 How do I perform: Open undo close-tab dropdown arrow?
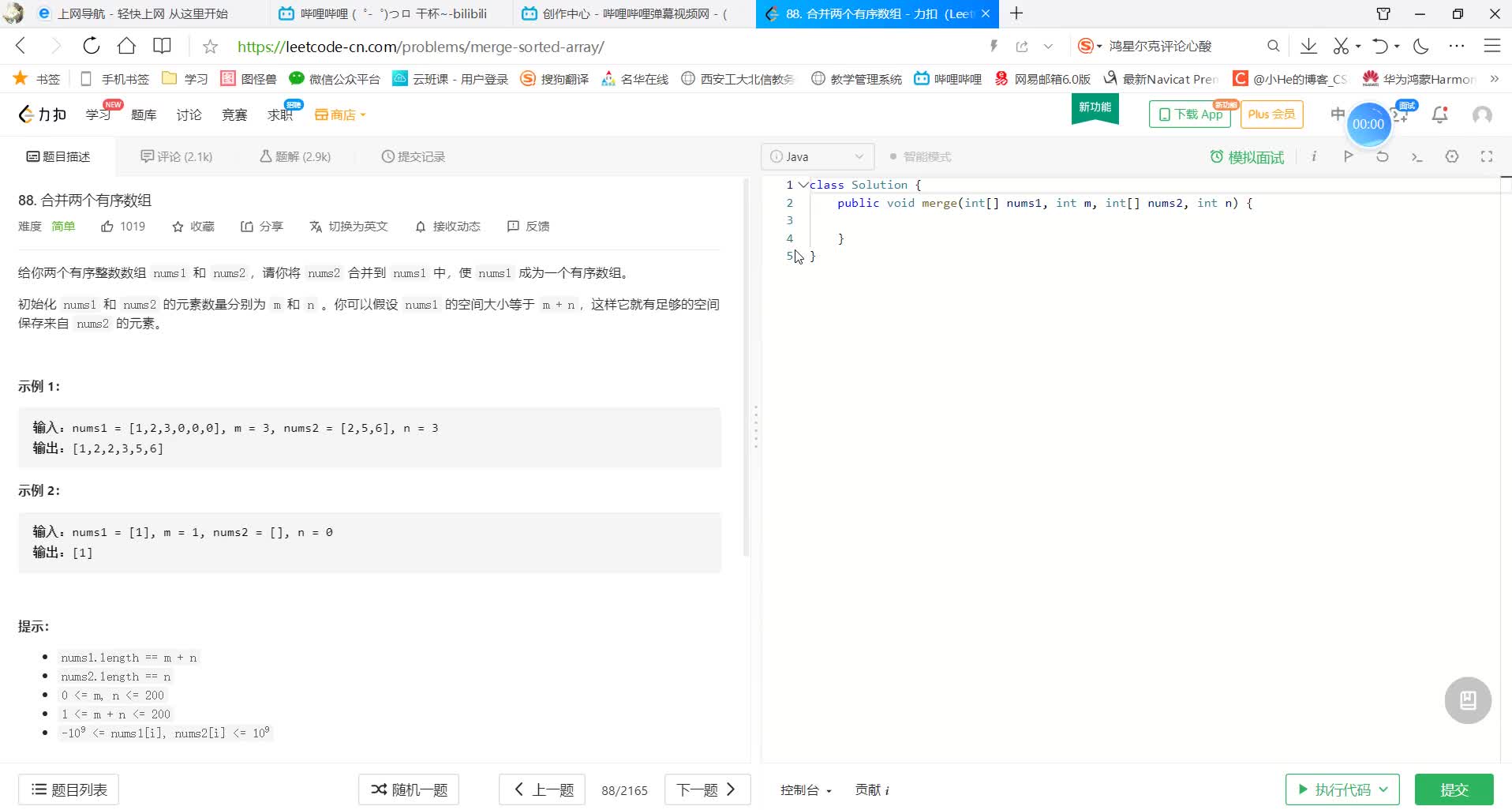pyautogui.click(x=1397, y=46)
